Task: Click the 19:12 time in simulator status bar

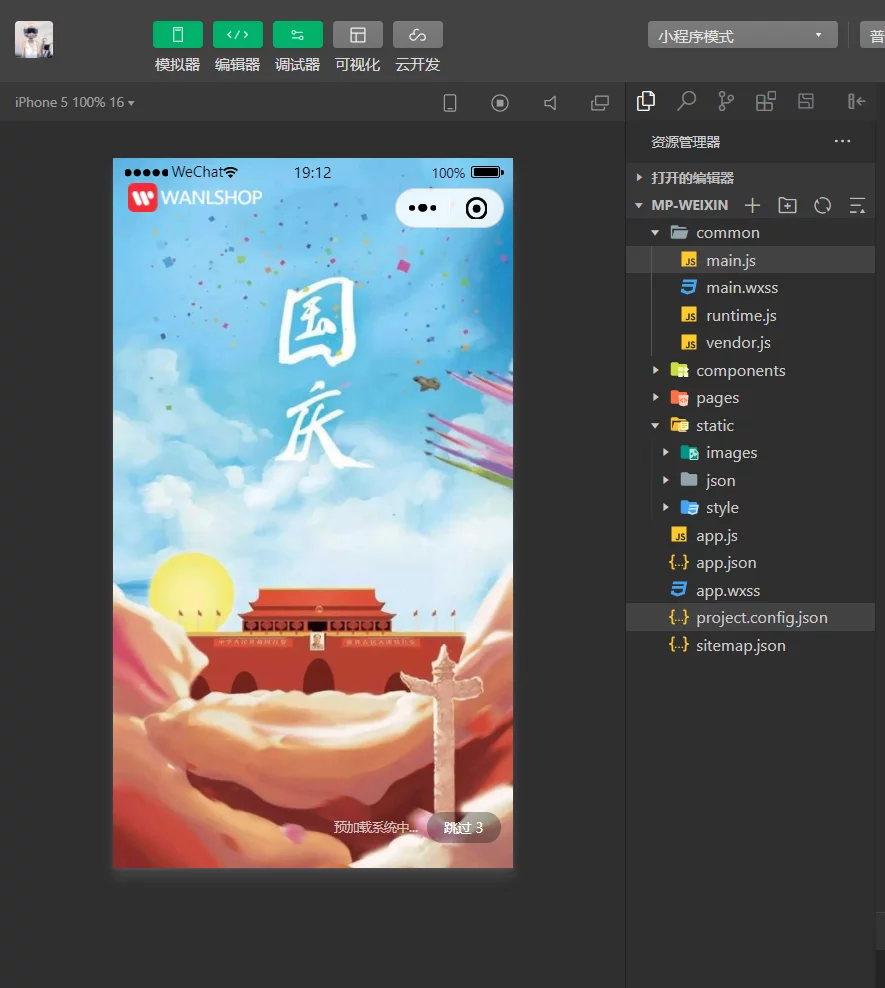Action: point(312,173)
